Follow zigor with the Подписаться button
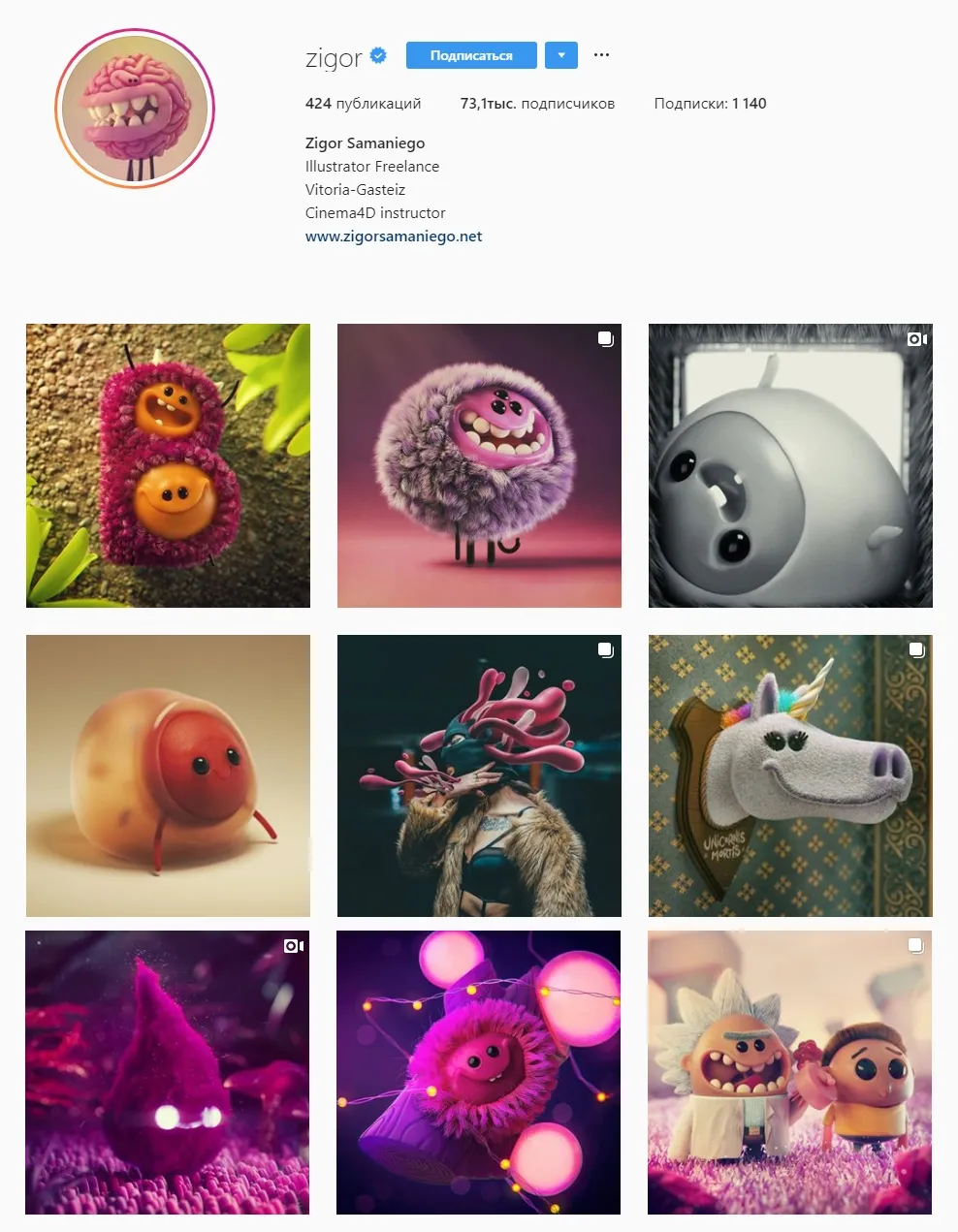The image size is (958, 1232). tap(471, 55)
